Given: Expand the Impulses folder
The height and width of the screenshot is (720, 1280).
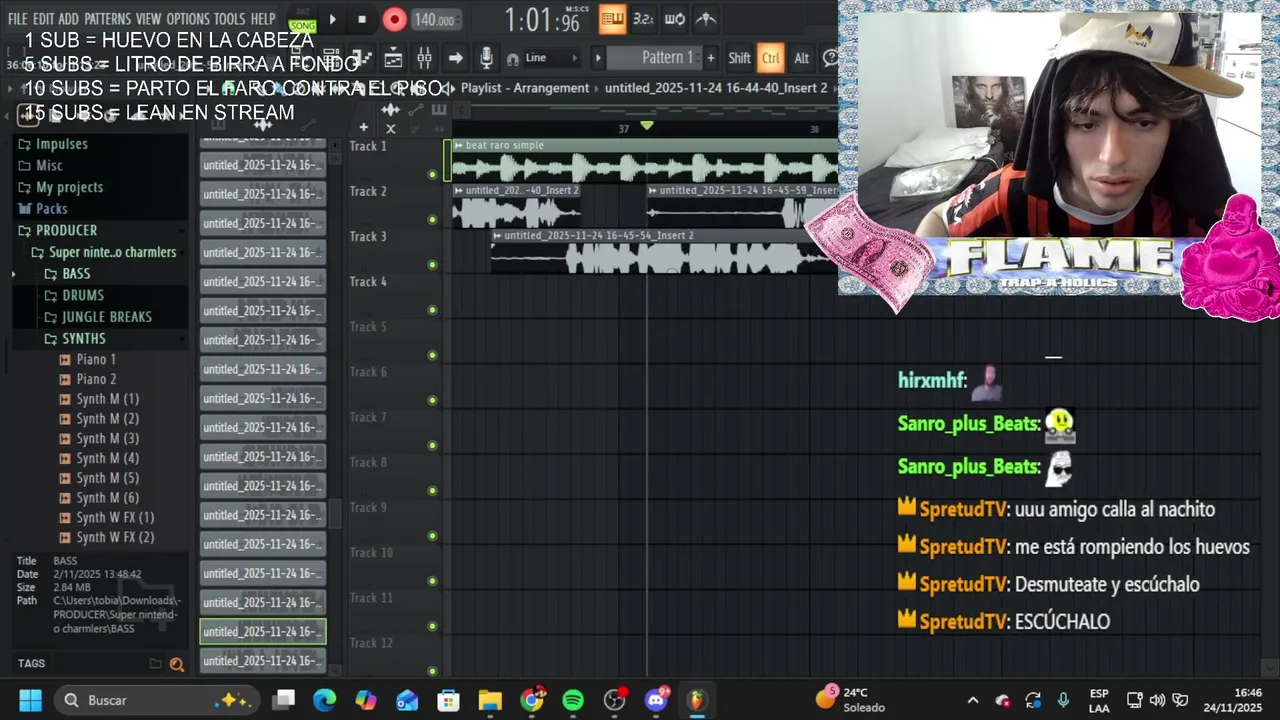Looking at the screenshot, I should pos(61,144).
